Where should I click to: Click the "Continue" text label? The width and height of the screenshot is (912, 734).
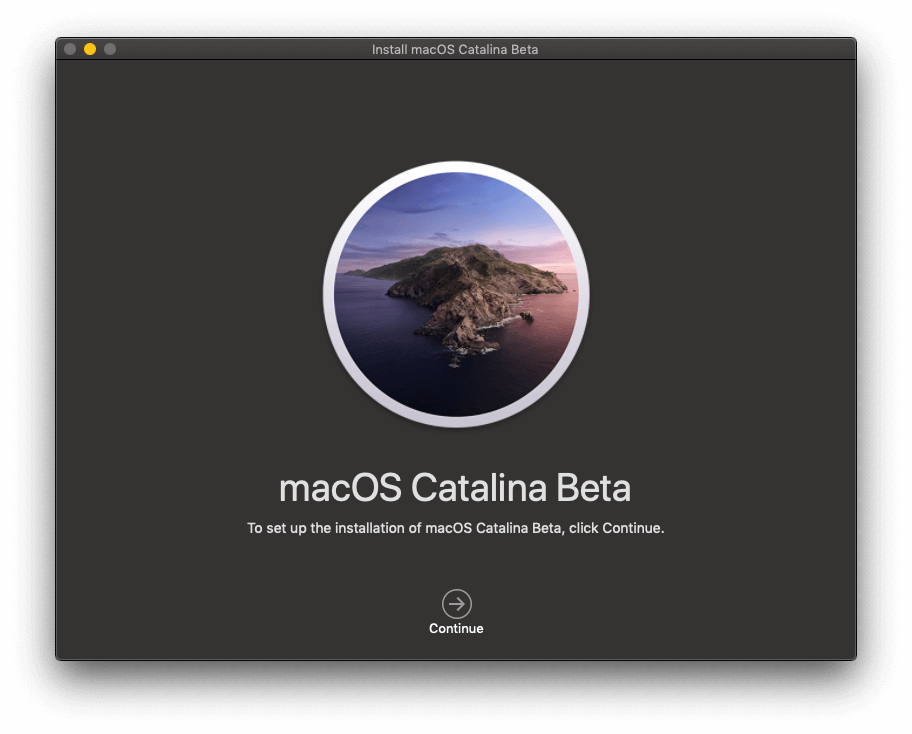pyautogui.click(x=456, y=629)
